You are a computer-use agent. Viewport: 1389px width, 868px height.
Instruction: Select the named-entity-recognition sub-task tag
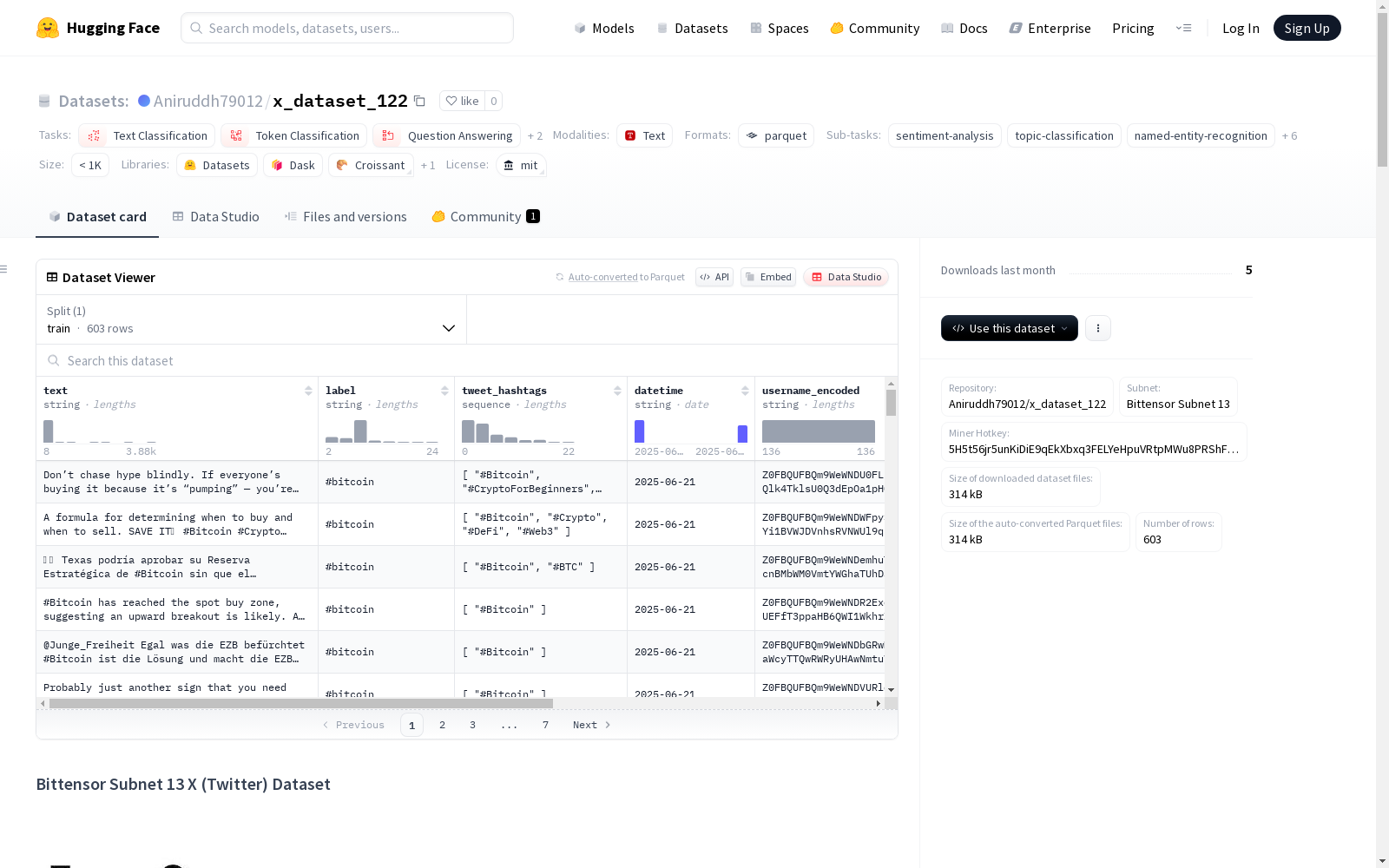click(1201, 135)
